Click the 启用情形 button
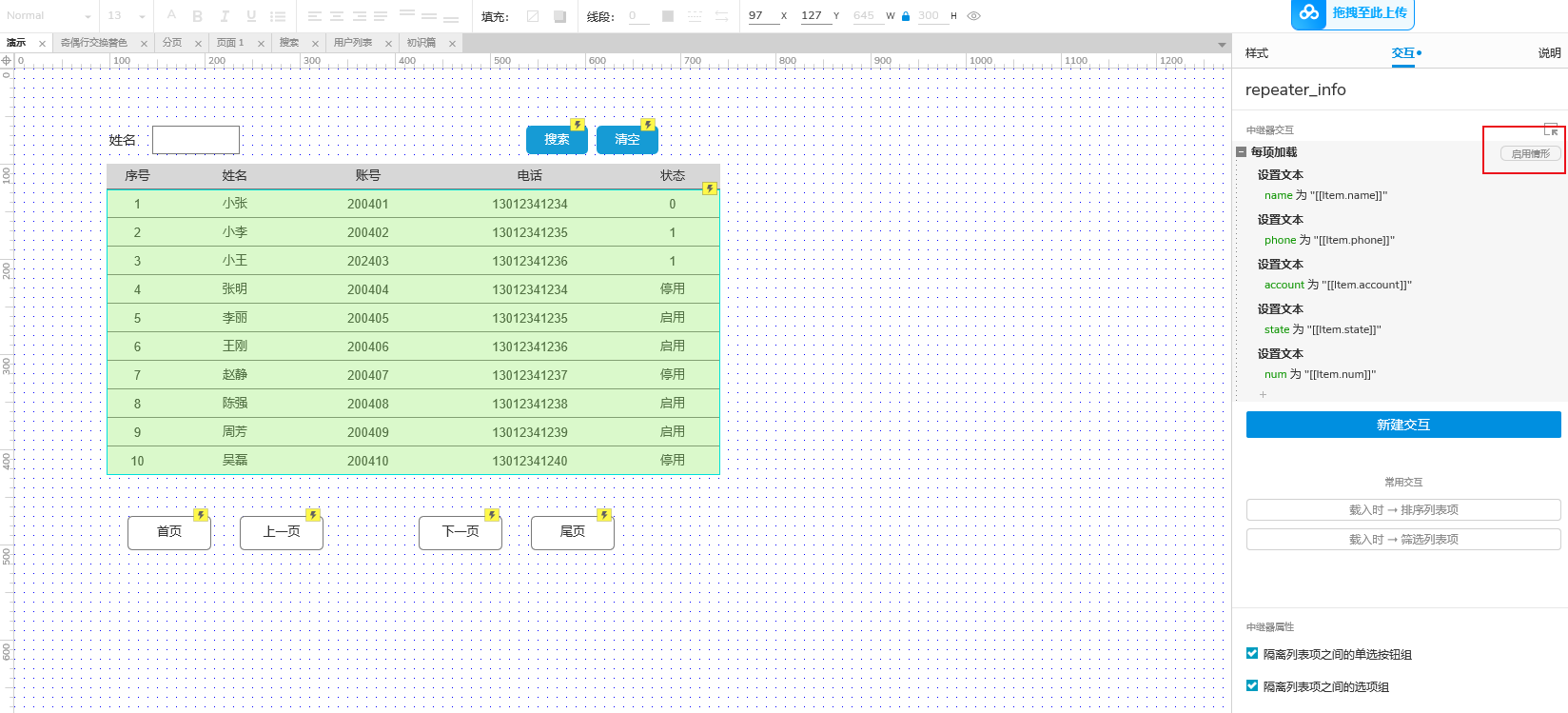The image size is (1568, 713). pos(1531,153)
